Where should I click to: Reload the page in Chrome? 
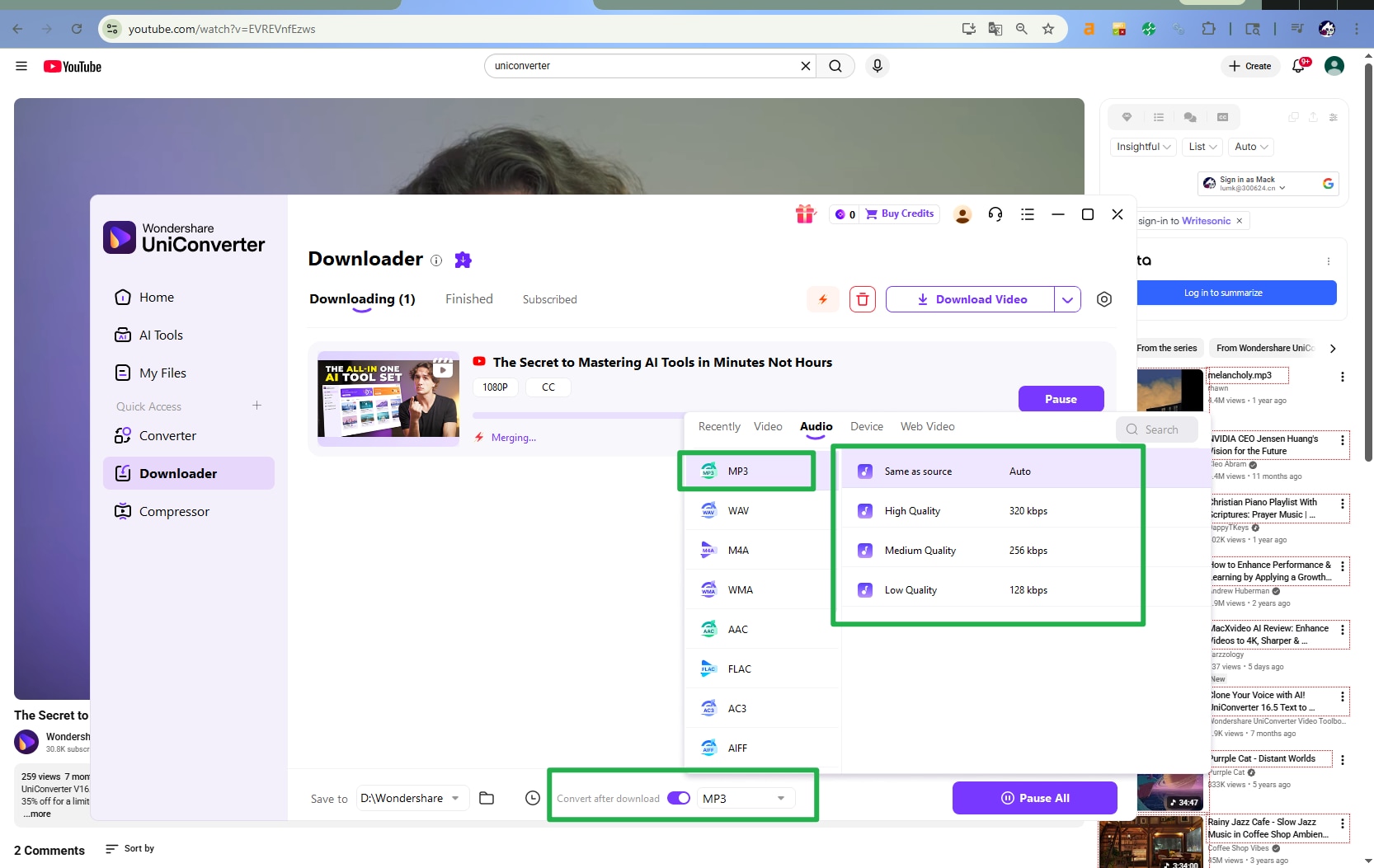tap(77, 29)
